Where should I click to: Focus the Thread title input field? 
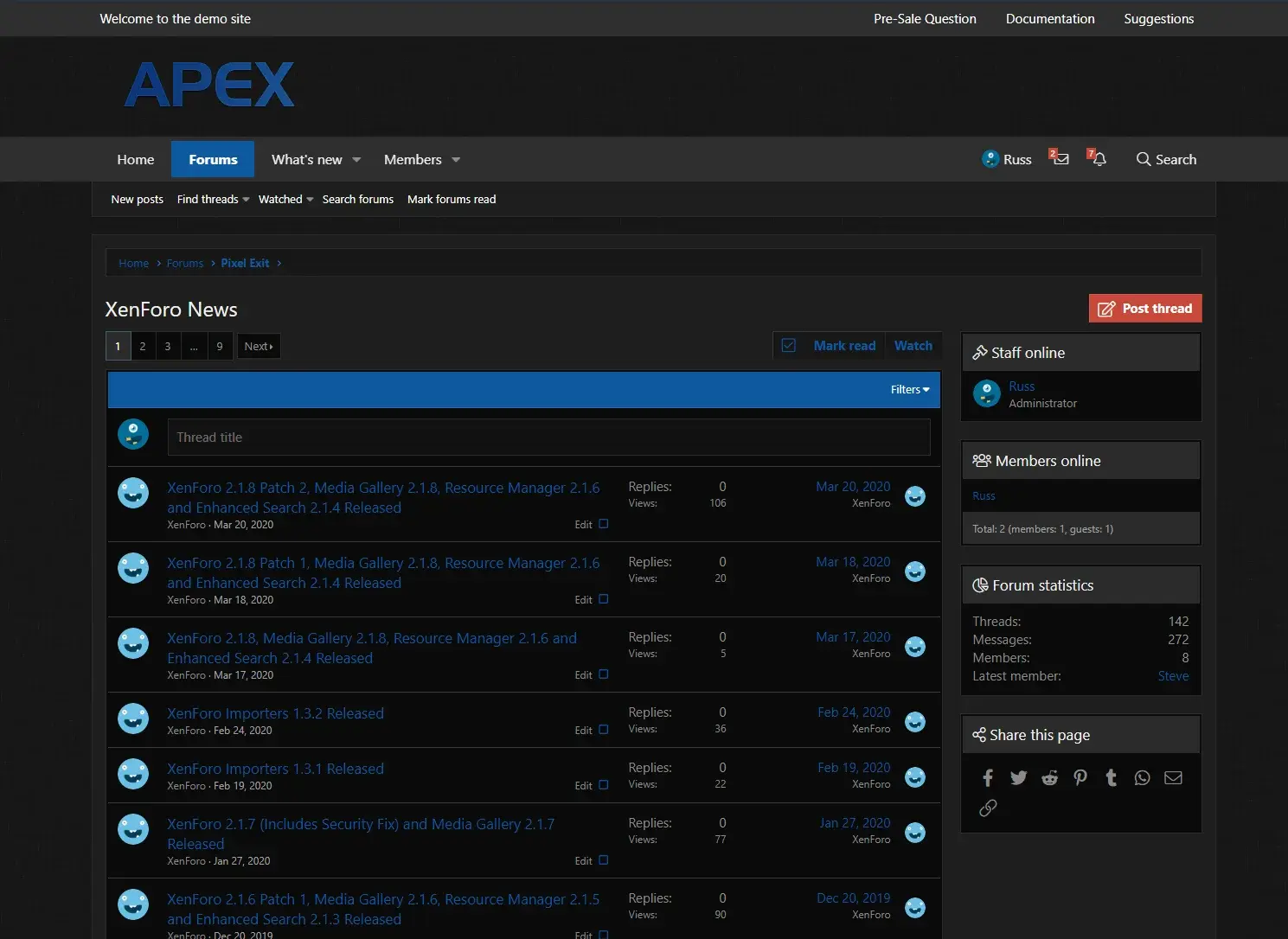point(548,438)
